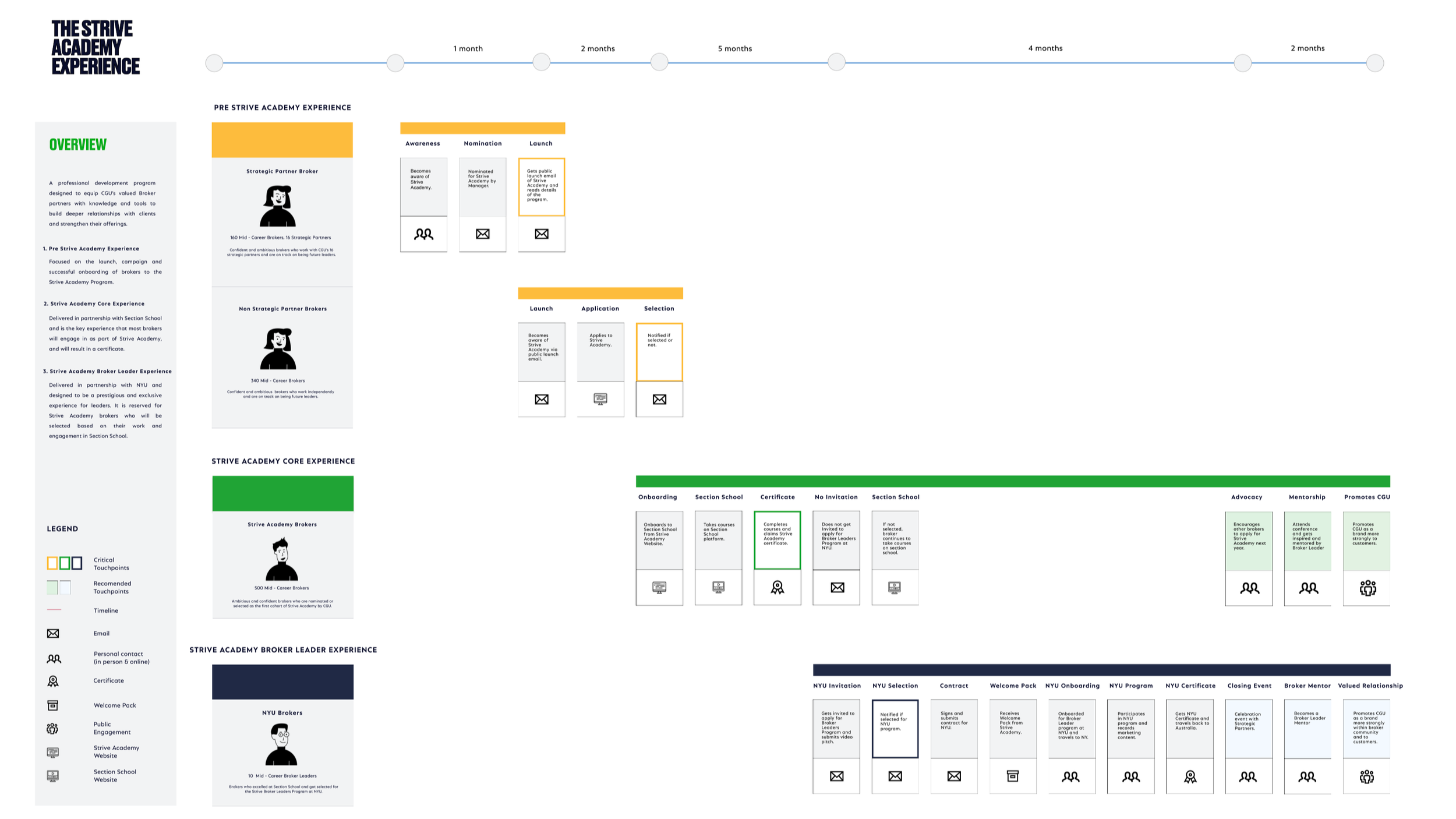Select the Strategic Partner Broker avatar
Image resolution: width=1456 pixels, height=819 pixels.
tap(278, 206)
